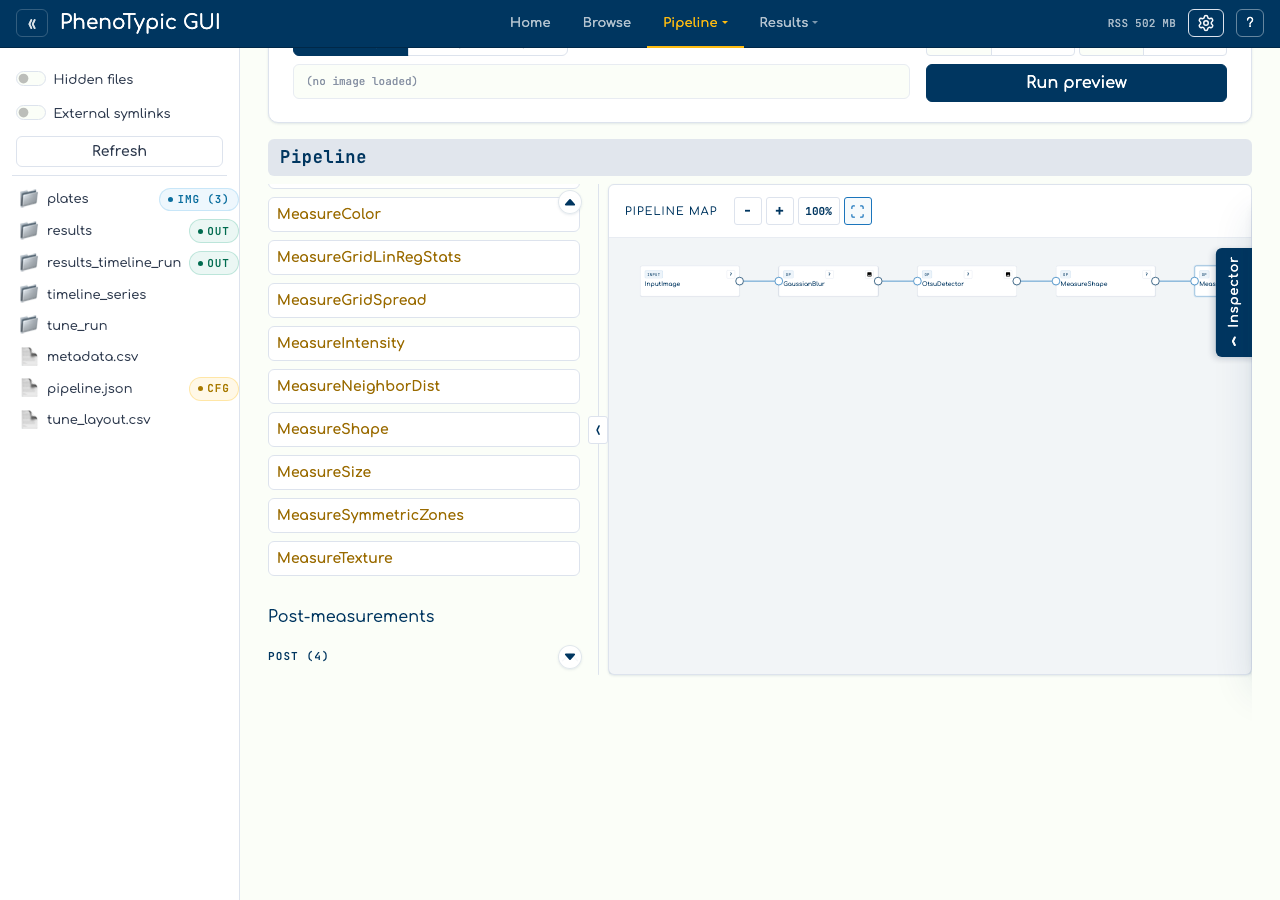This screenshot has width=1280, height=900.
Task: Click the Run preview button
Action: point(1076,83)
